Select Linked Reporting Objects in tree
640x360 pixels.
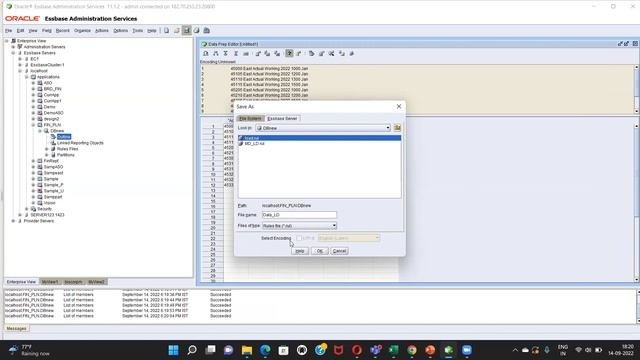point(80,143)
